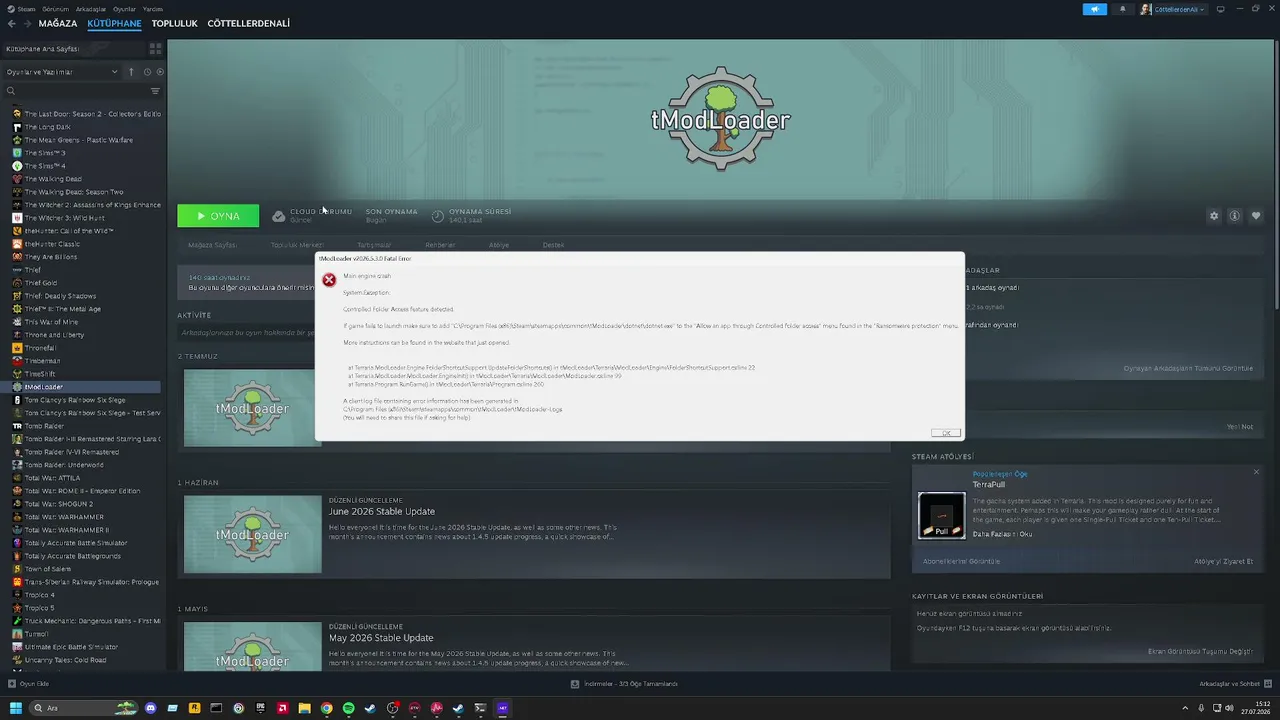Open Spotify from the taskbar
The height and width of the screenshot is (720, 1280).
tap(348, 708)
